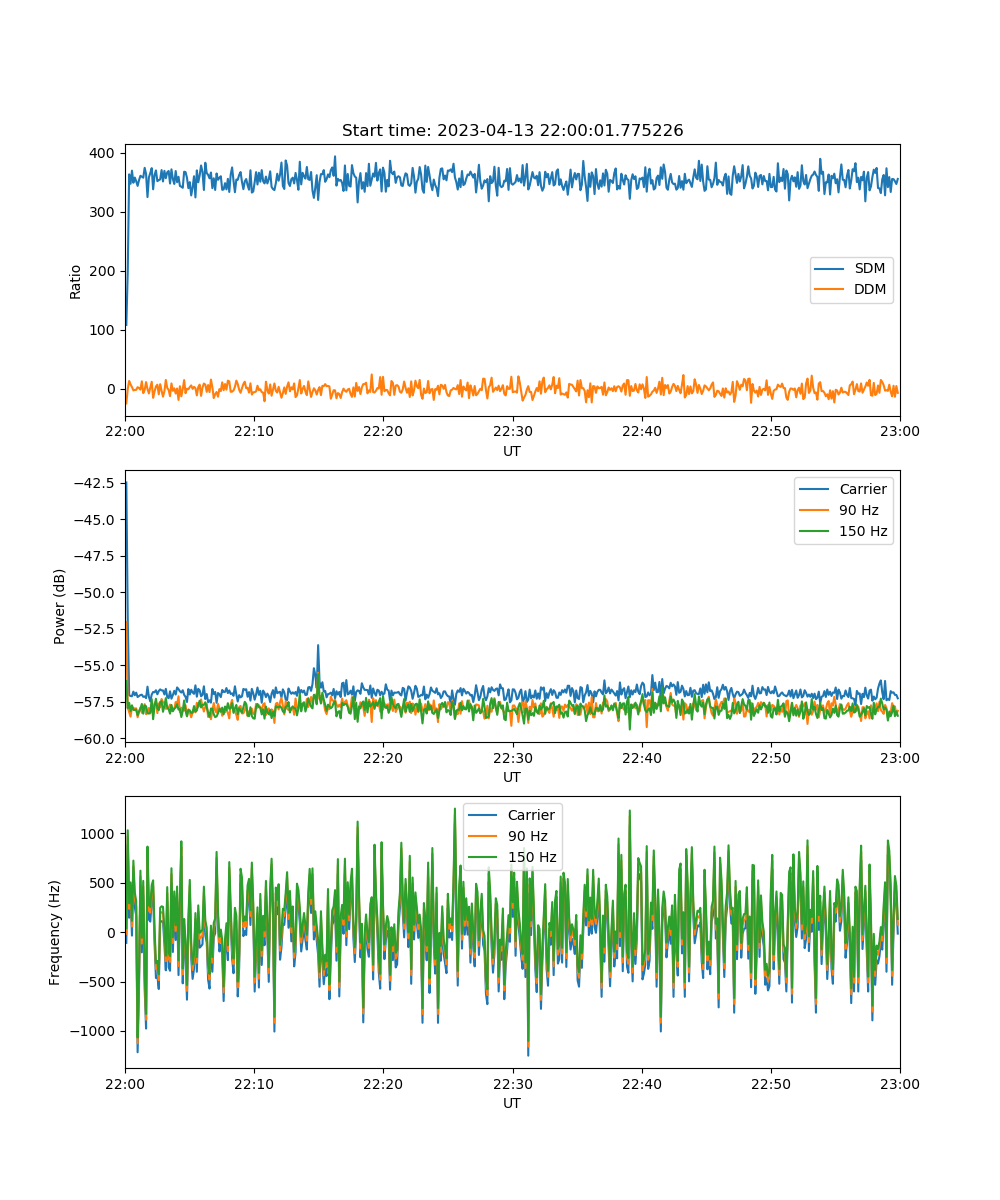Click the 400 tick label on Ratio axis
The height and width of the screenshot is (1200, 1000).
pos(103,153)
